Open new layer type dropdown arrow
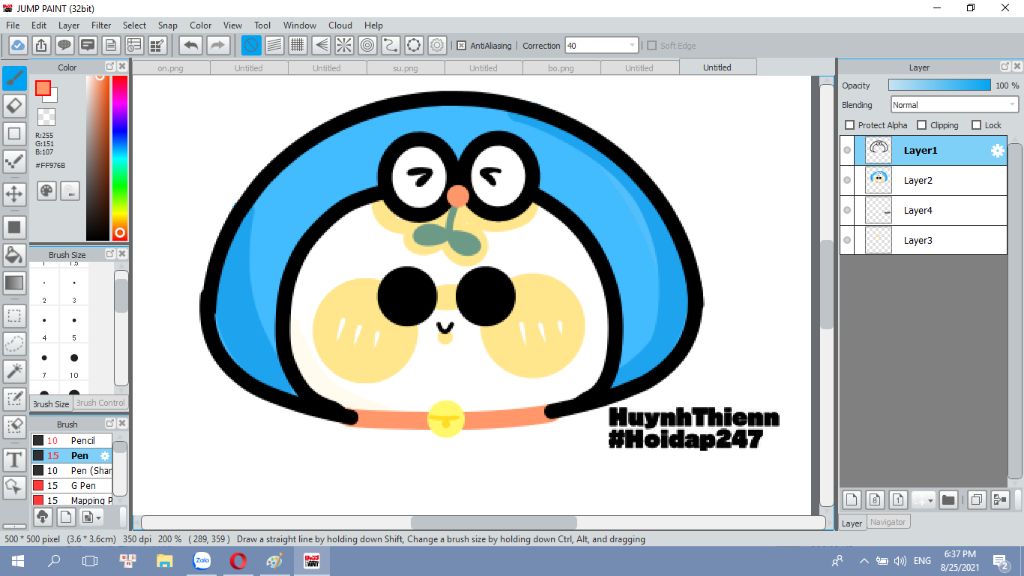 click(x=930, y=501)
